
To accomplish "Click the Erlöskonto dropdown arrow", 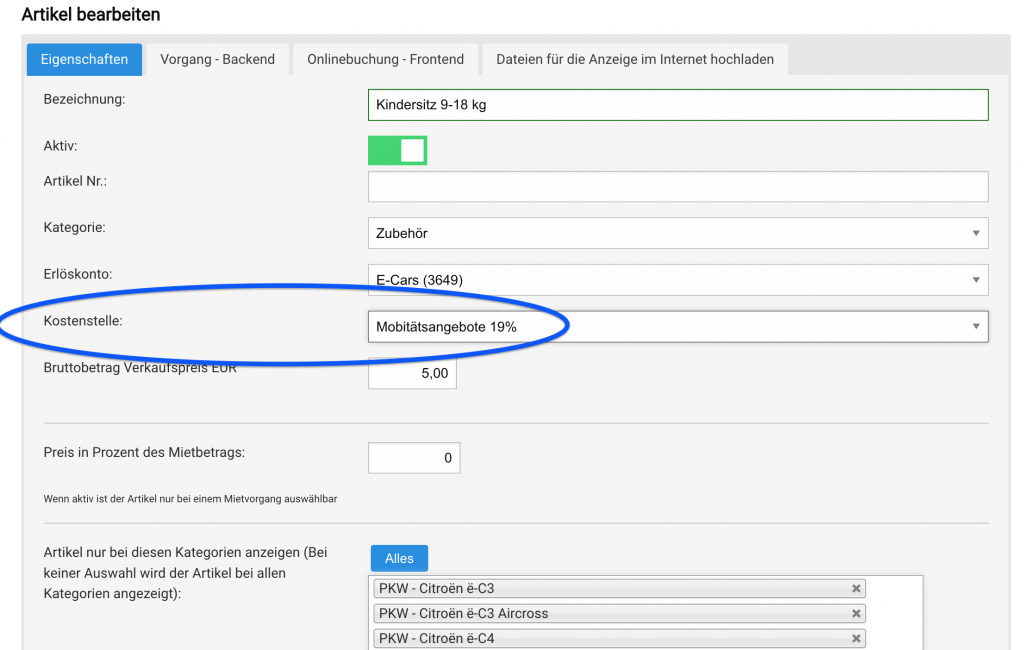I will (x=976, y=280).
